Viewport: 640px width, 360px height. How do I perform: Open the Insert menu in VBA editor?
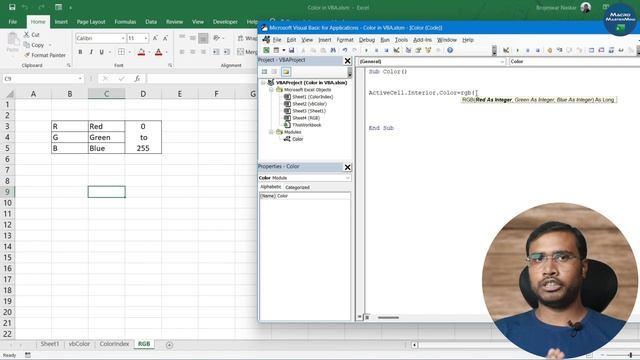324,40
